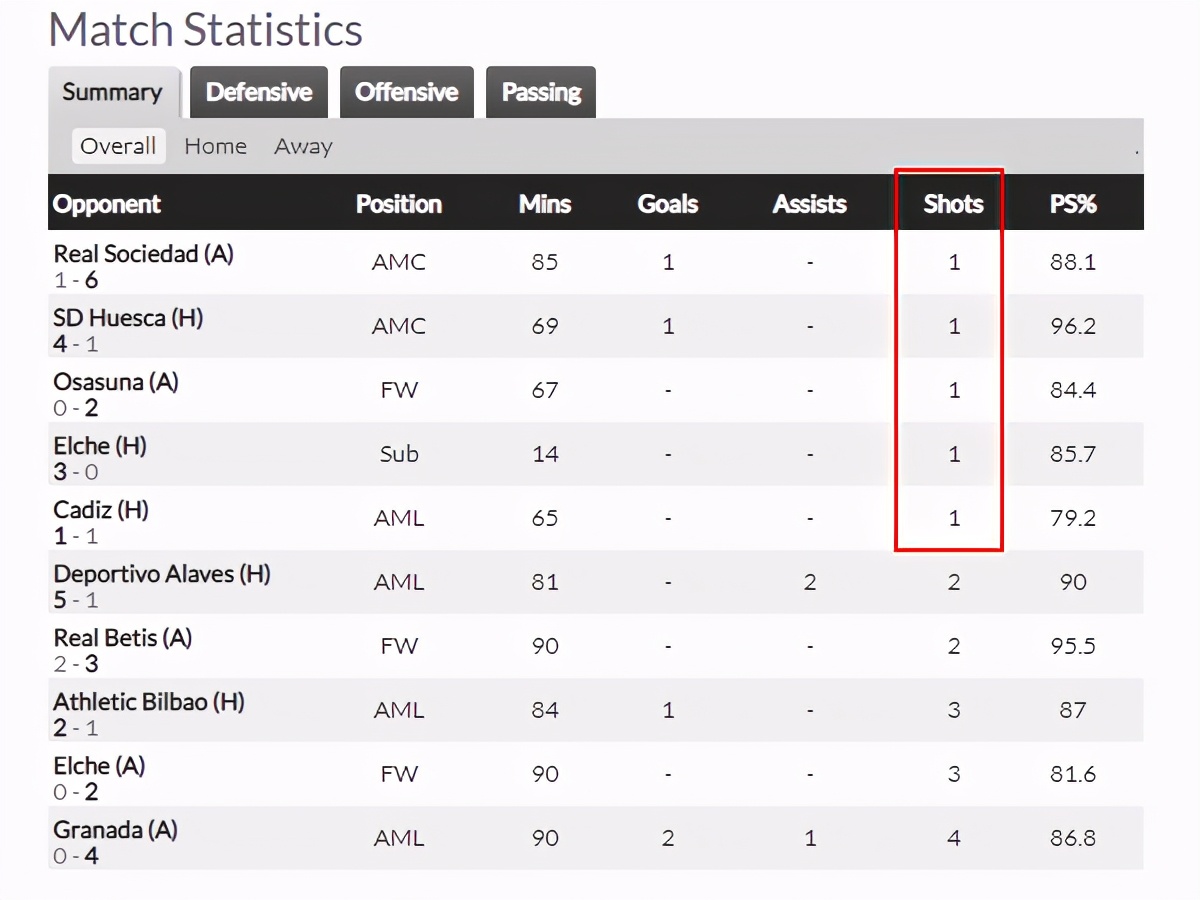Image resolution: width=1200 pixels, height=900 pixels.
Task: Open the Cadiz (H) match
Action: pos(101,510)
